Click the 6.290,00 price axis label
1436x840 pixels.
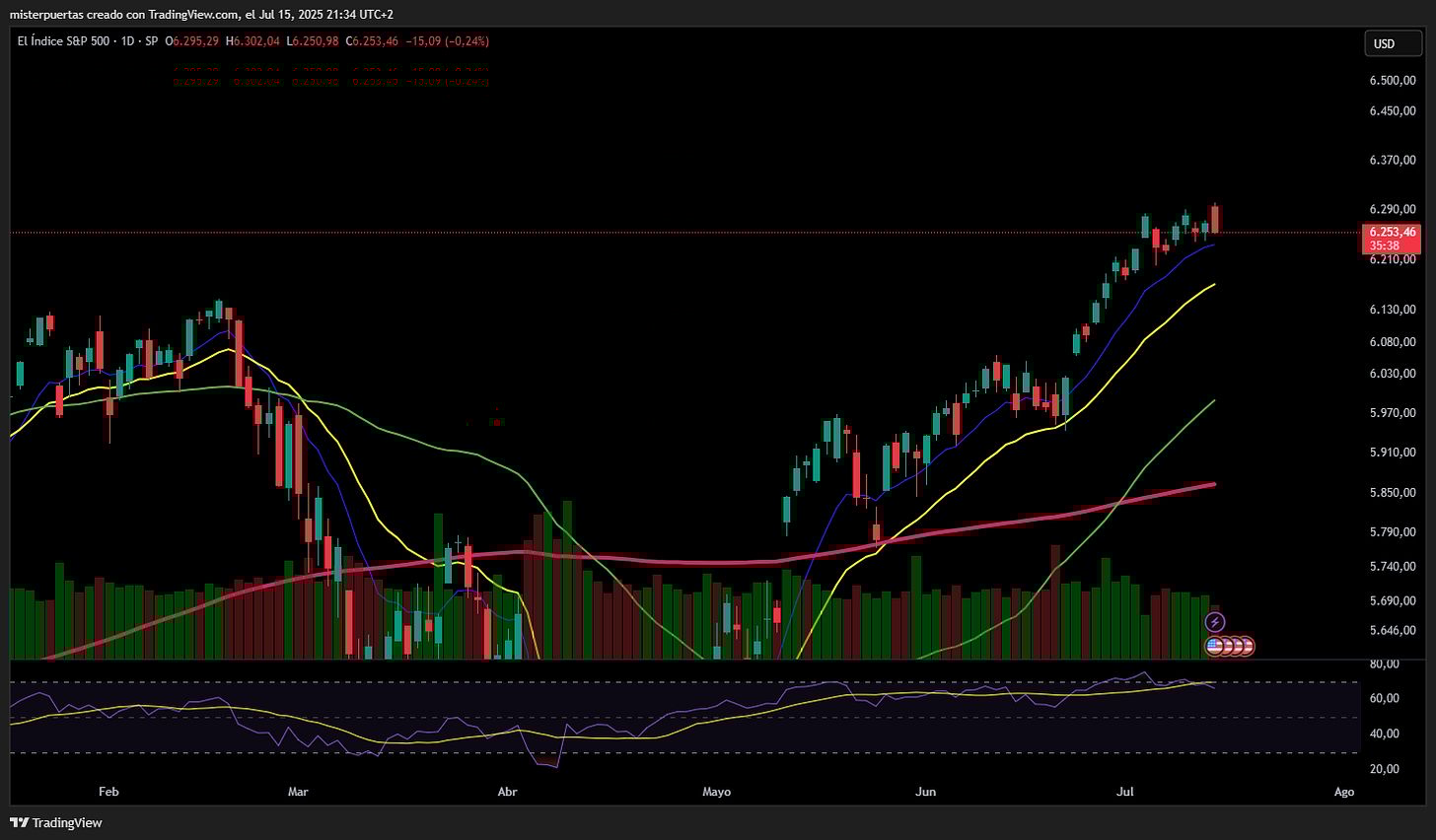pyautogui.click(x=1393, y=210)
